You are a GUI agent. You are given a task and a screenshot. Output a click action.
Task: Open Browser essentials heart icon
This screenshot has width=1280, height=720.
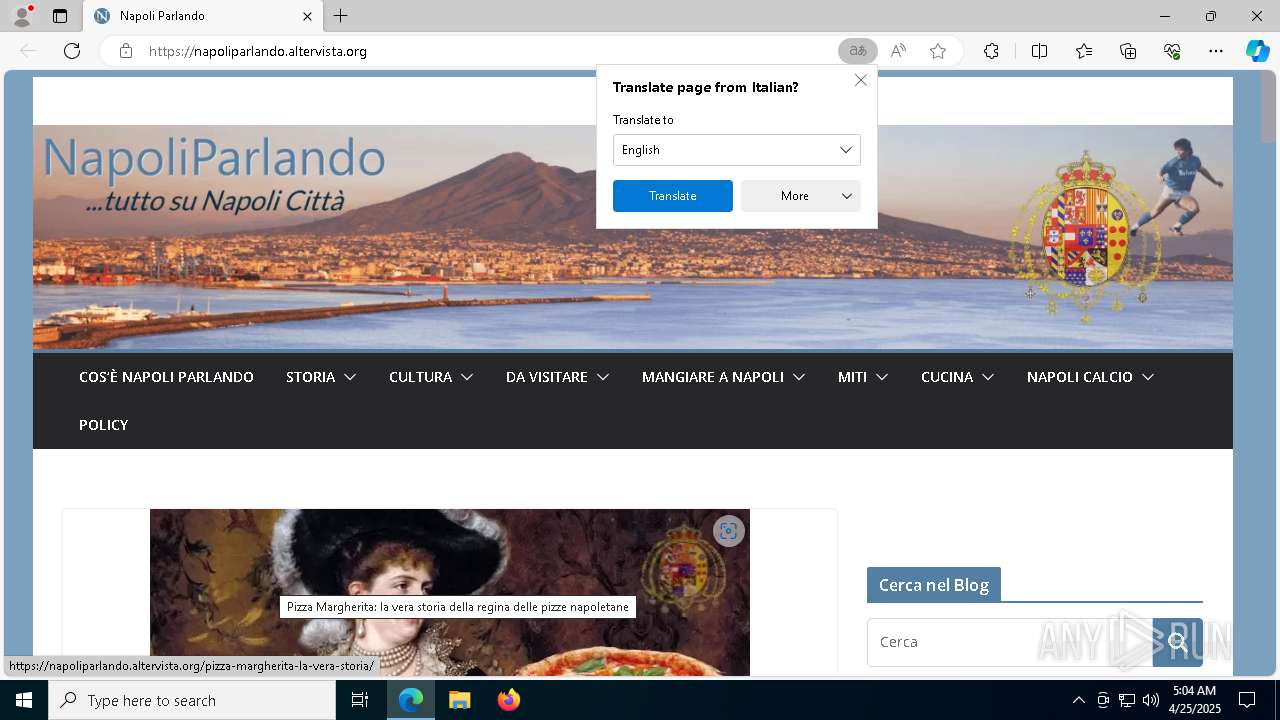pyautogui.click(x=1172, y=51)
